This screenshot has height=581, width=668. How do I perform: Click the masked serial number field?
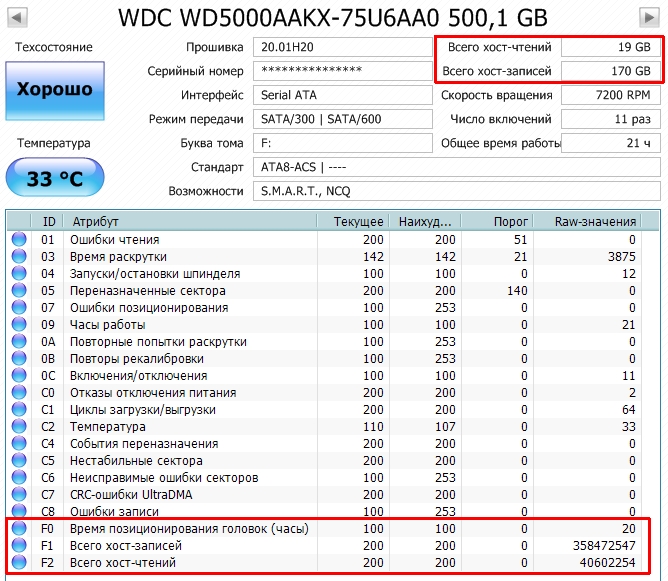point(343,71)
